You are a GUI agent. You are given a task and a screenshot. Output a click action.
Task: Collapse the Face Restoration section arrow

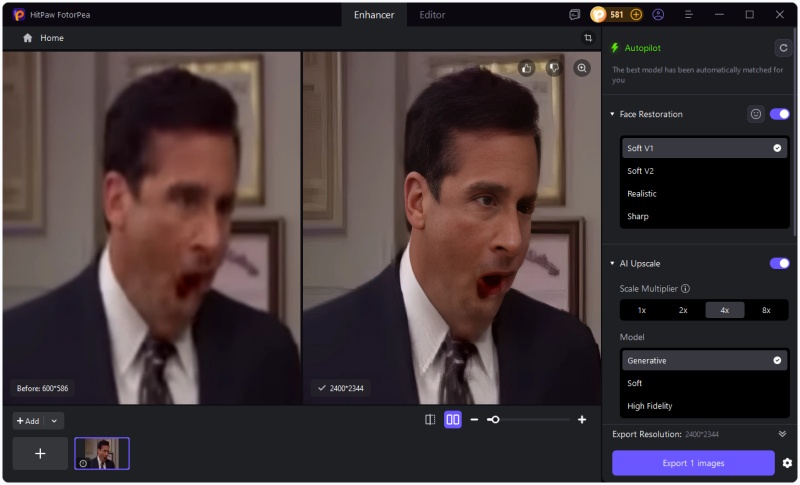(612, 114)
